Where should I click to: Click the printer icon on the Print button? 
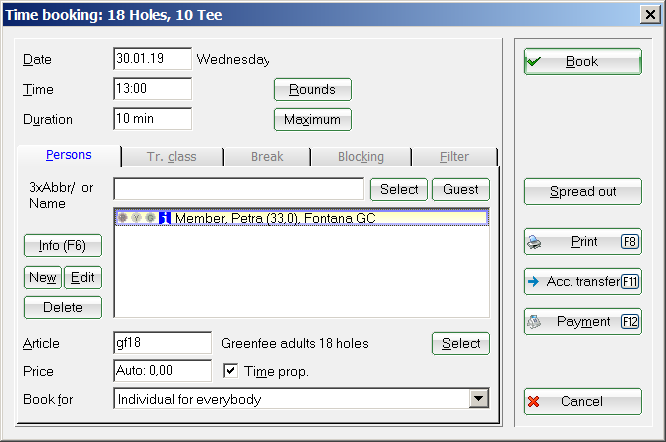tap(534, 242)
